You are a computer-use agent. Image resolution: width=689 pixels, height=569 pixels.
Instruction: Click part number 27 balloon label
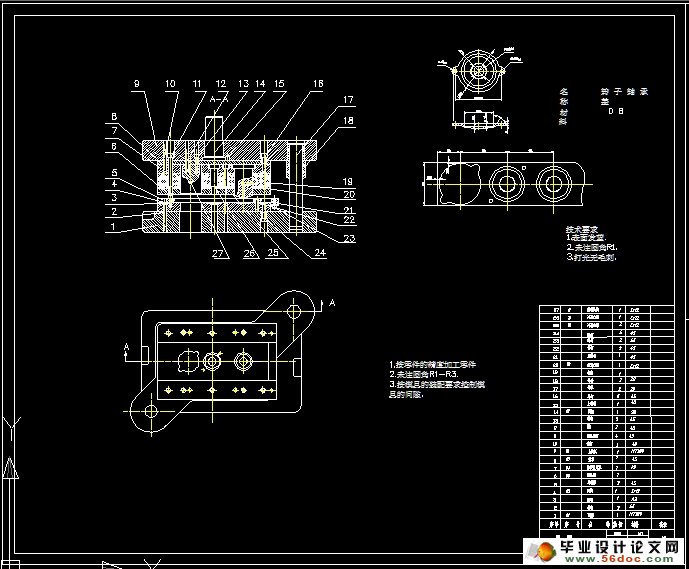coord(217,253)
